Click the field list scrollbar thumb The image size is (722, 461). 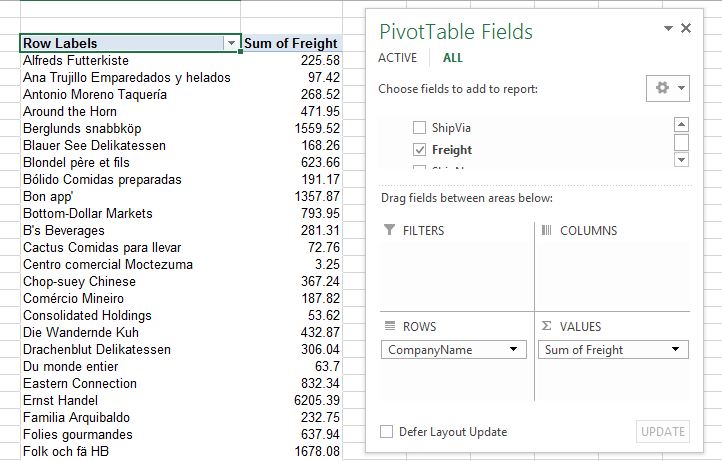(682, 142)
